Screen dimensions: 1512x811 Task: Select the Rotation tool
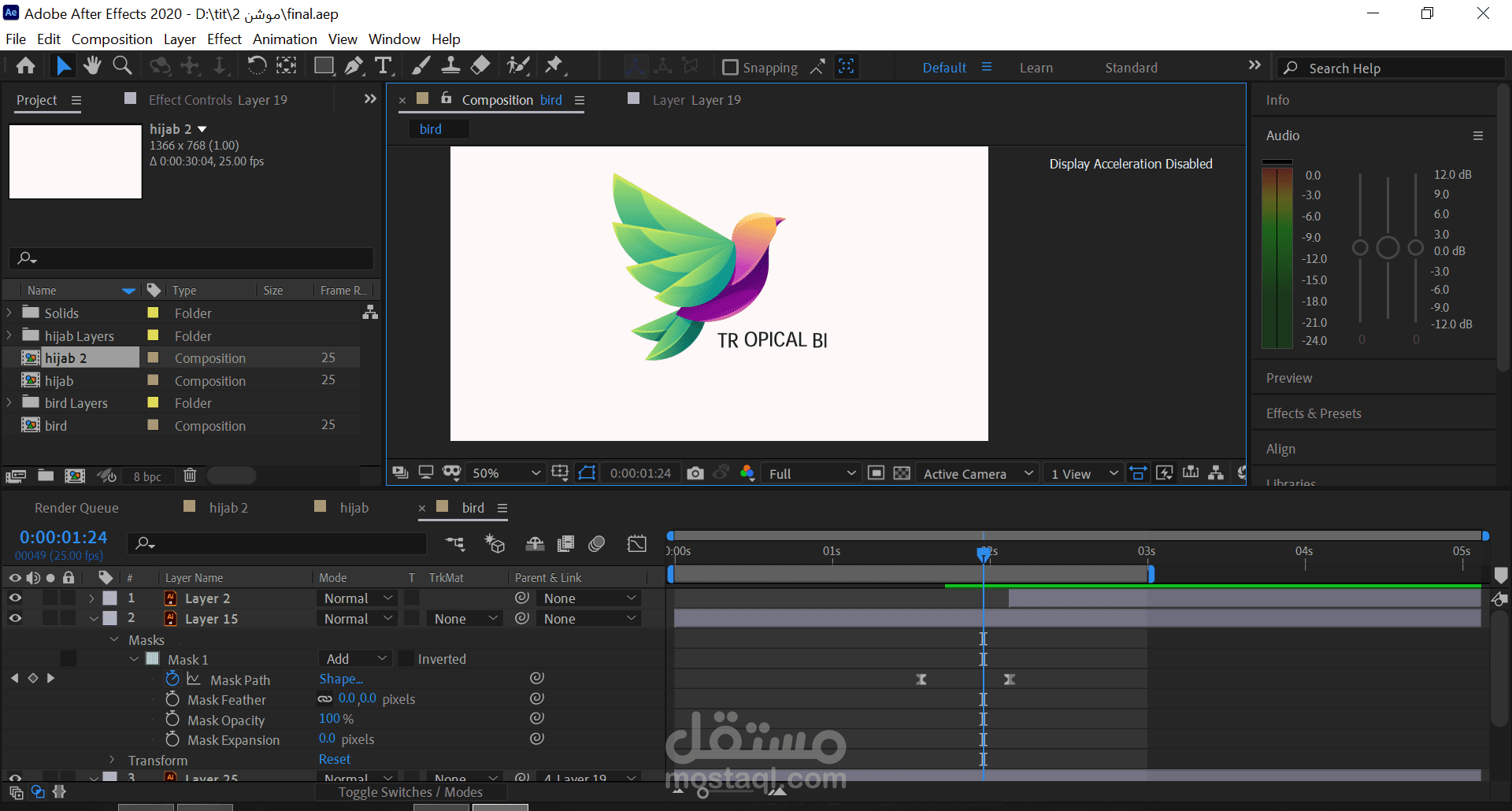tap(257, 66)
